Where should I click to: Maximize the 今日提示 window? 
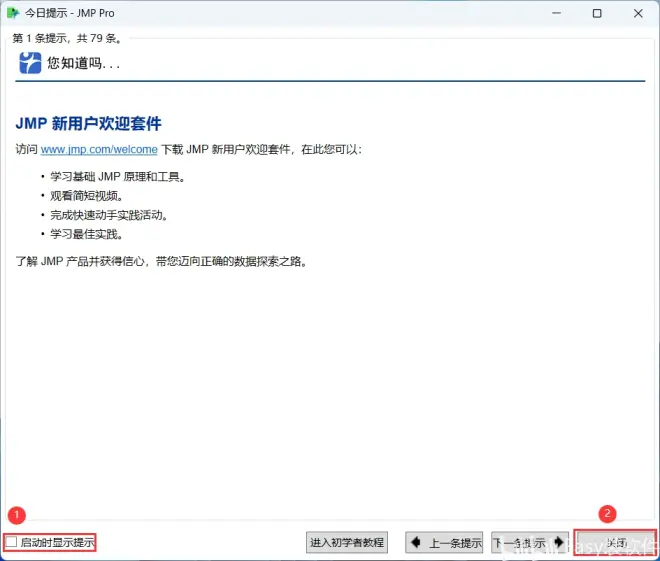[597, 13]
